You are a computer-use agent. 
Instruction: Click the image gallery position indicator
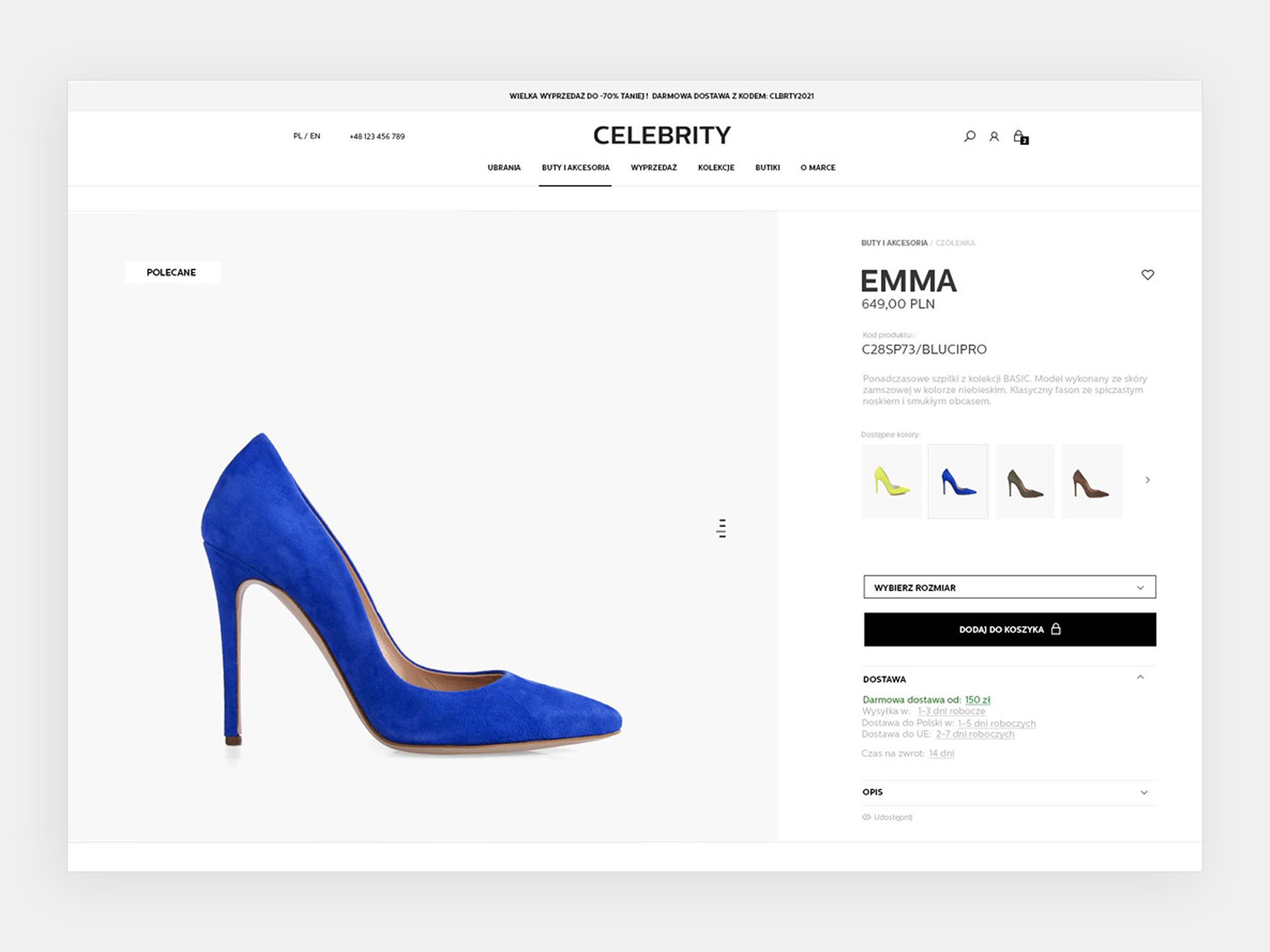pos(722,528)
